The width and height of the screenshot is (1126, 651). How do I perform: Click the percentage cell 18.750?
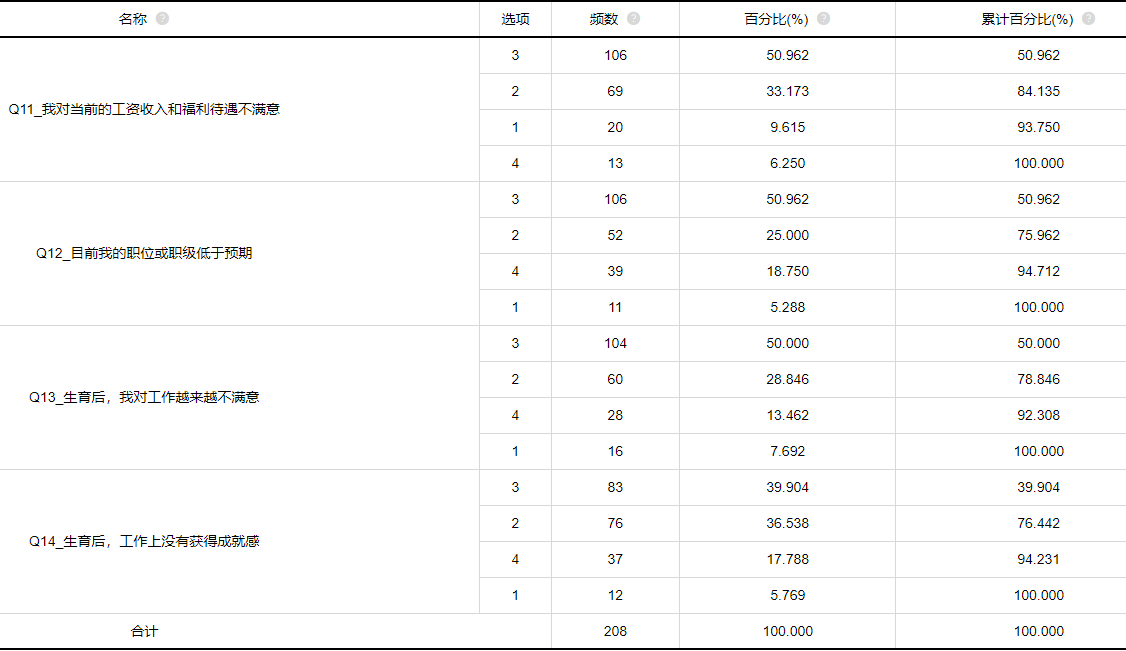[x=788, y=271]
